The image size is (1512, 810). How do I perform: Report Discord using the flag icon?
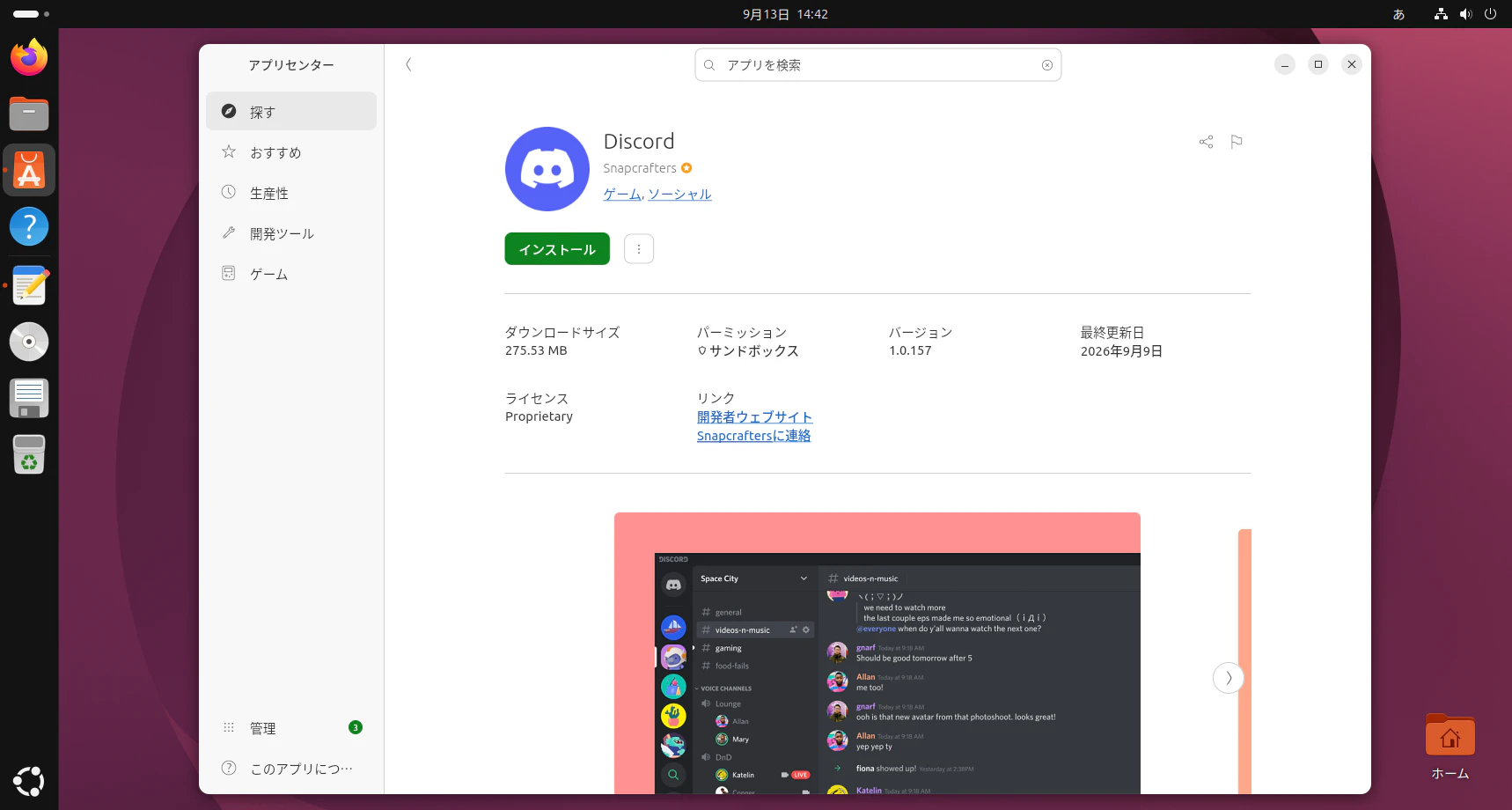tap(1237, 142)
